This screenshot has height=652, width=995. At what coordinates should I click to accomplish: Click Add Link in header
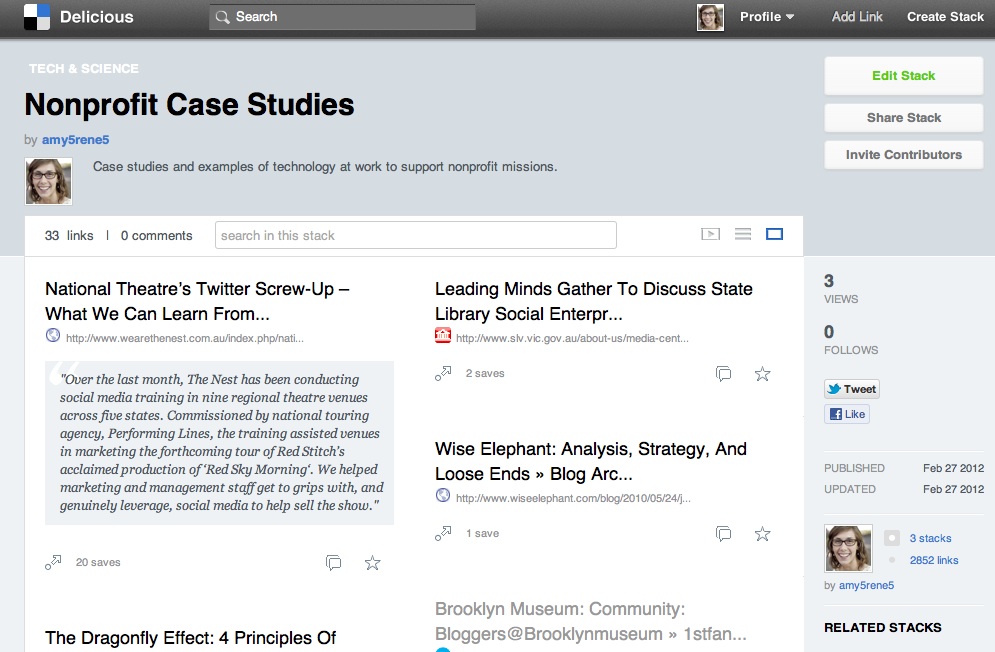(857, 17)
